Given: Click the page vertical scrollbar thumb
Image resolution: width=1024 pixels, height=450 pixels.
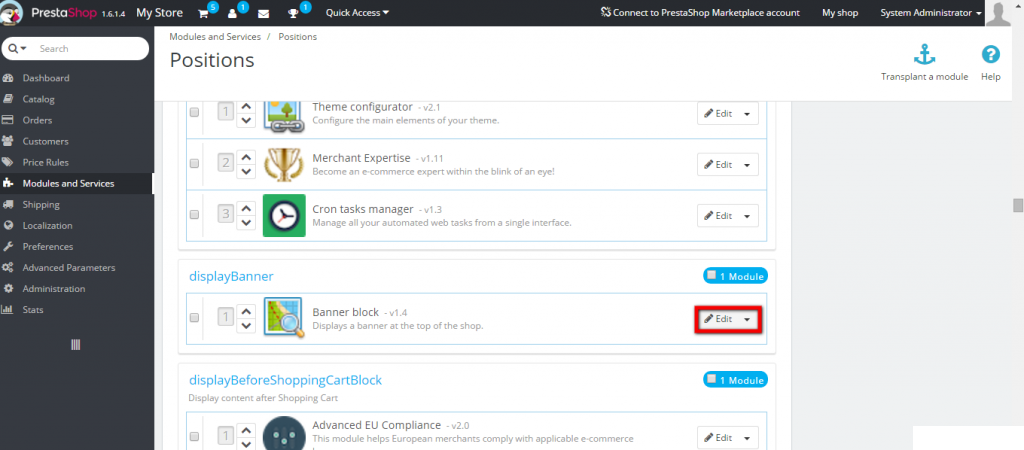Looking at the screenshot, I should [1018, 206].
